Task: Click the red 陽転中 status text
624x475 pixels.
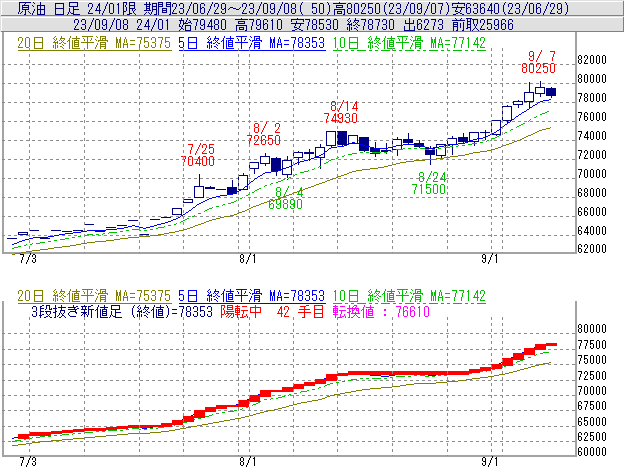Action: [x=241, y=311]
